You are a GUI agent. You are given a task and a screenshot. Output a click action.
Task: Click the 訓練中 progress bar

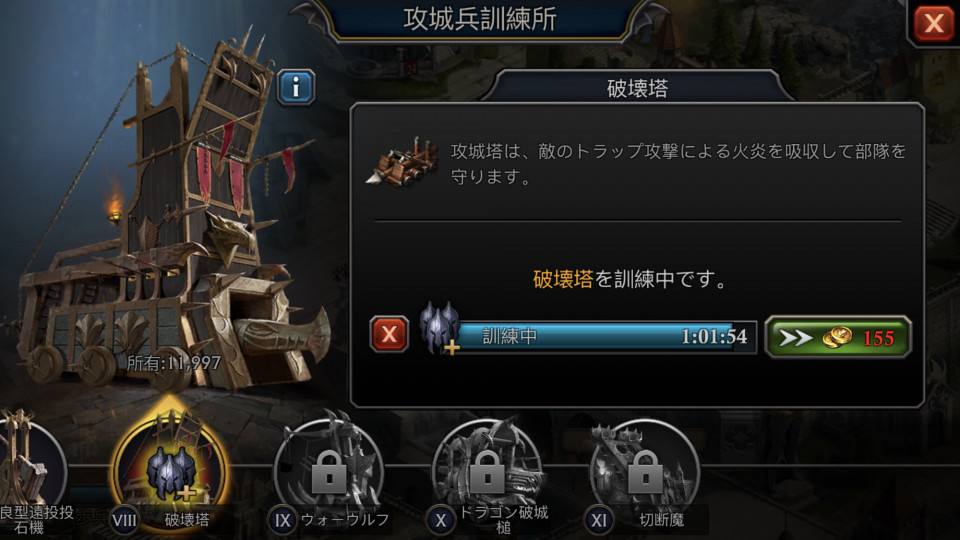click(x=606, y=336)
